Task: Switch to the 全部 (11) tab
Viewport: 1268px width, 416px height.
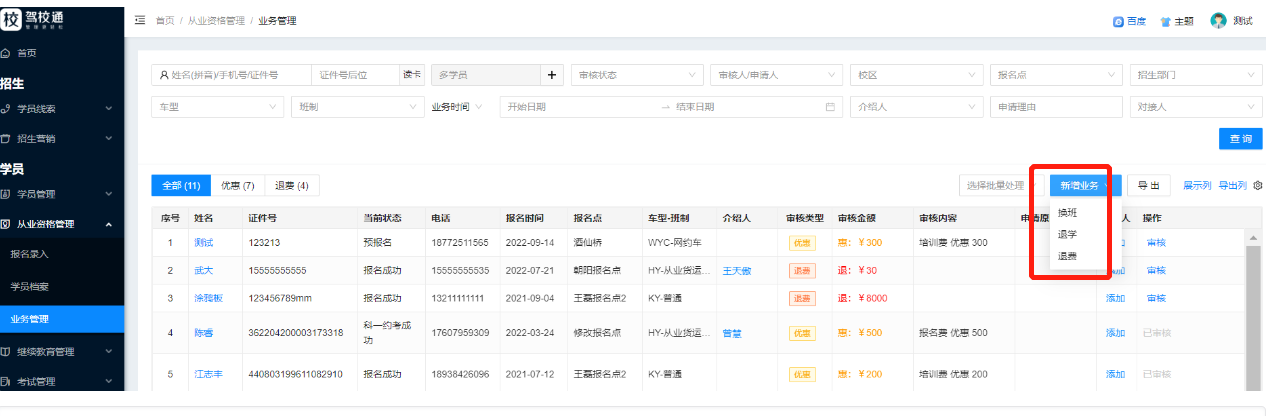Action: click(x=181, y=186)
